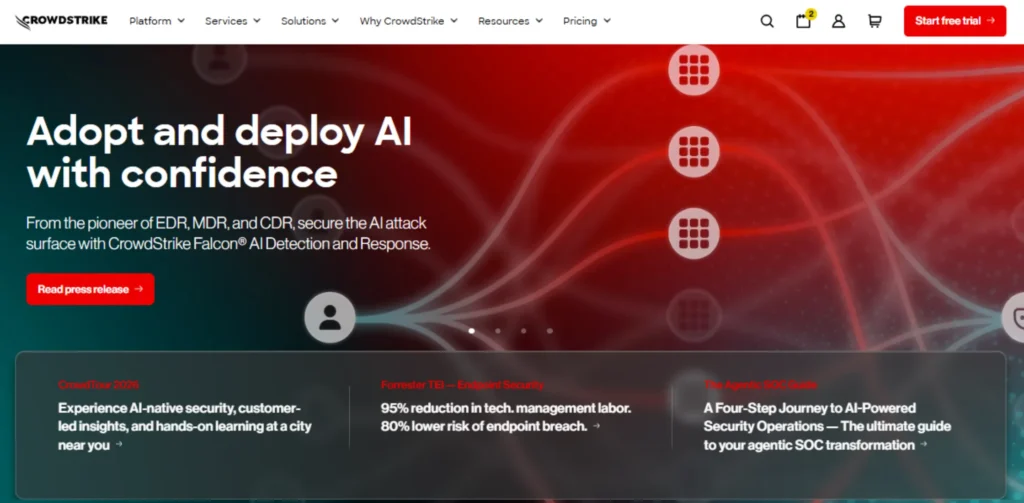This screenshot has width=1024, height=503.
Task: Click the 'Adopt and deploy AI with confidence' headline
Action: coord(219,153)
